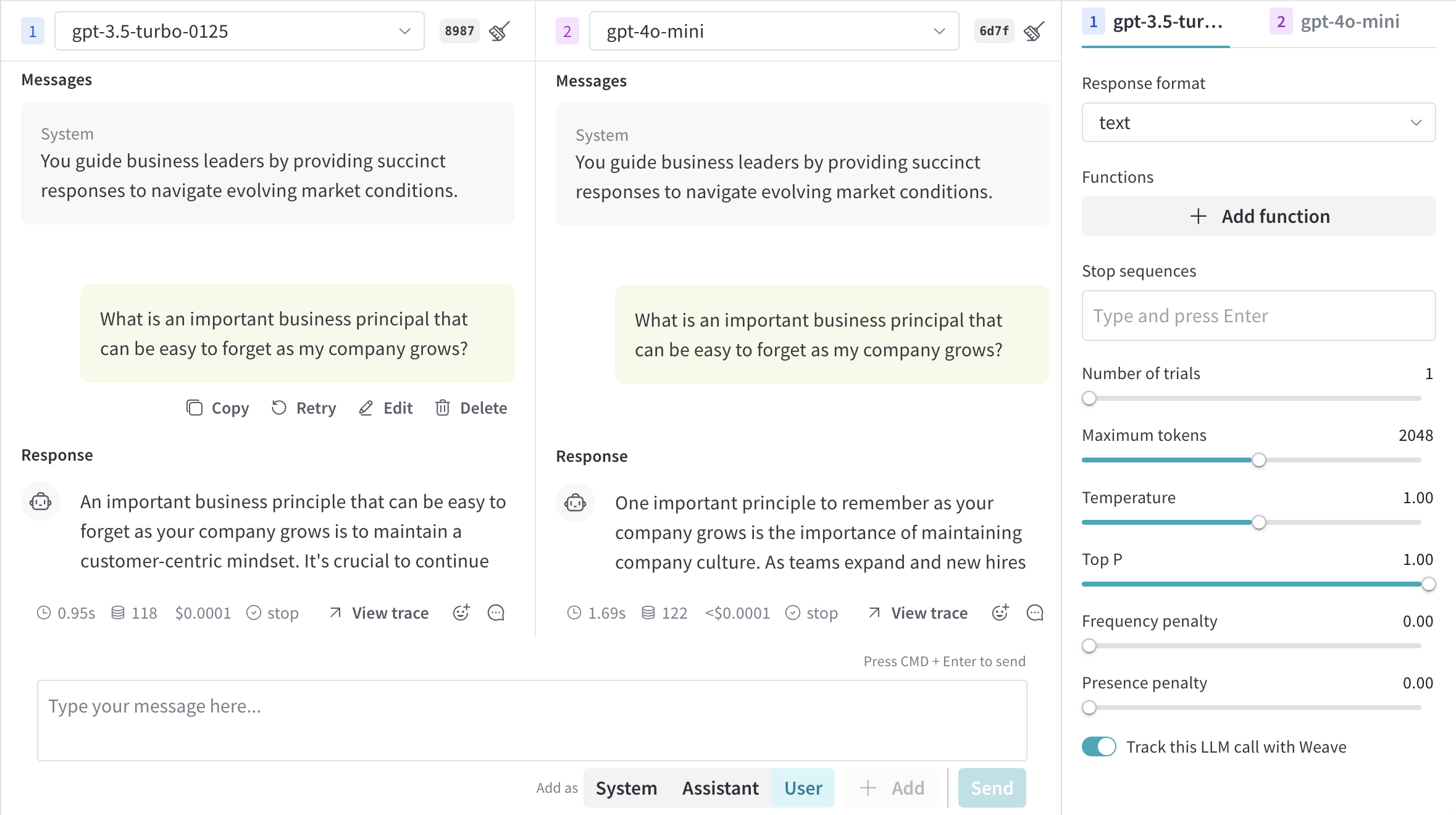
Task: Retry the gpt-3.5-turbo user message
Action: 304,407
